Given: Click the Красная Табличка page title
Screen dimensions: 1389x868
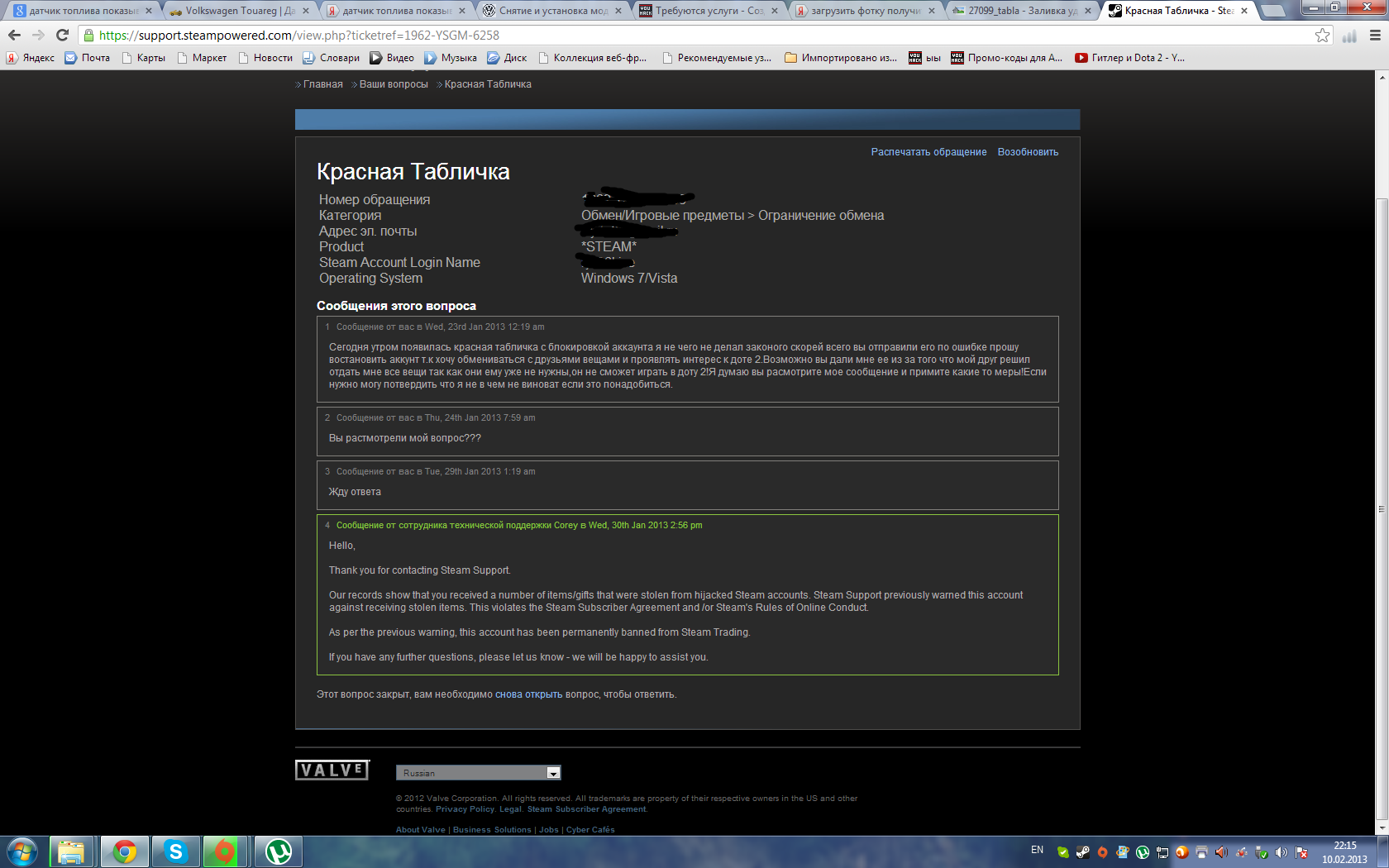Looking at the screenshot, I should coord(413,172).
